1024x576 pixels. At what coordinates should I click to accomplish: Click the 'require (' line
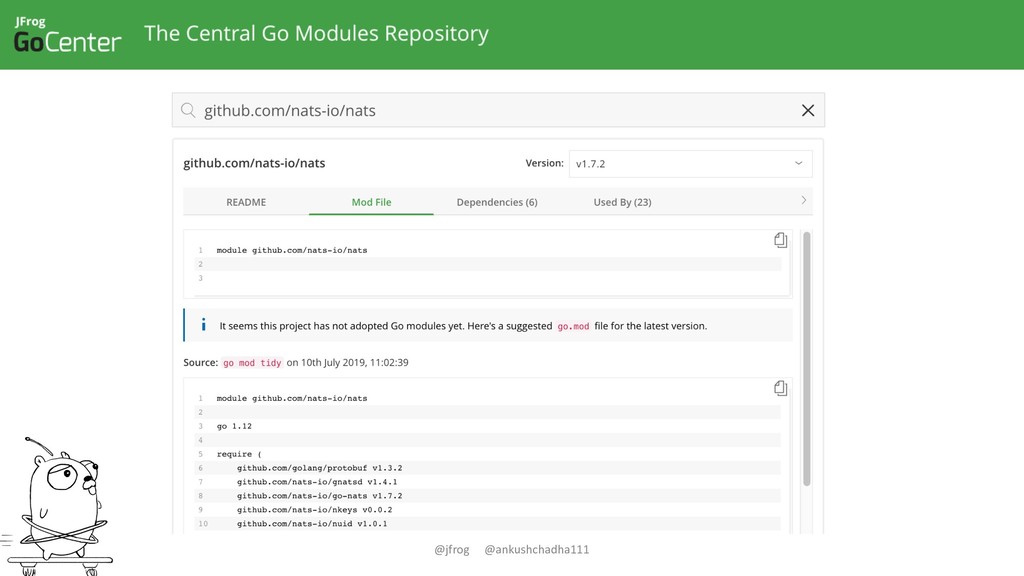tap(239, 455)
